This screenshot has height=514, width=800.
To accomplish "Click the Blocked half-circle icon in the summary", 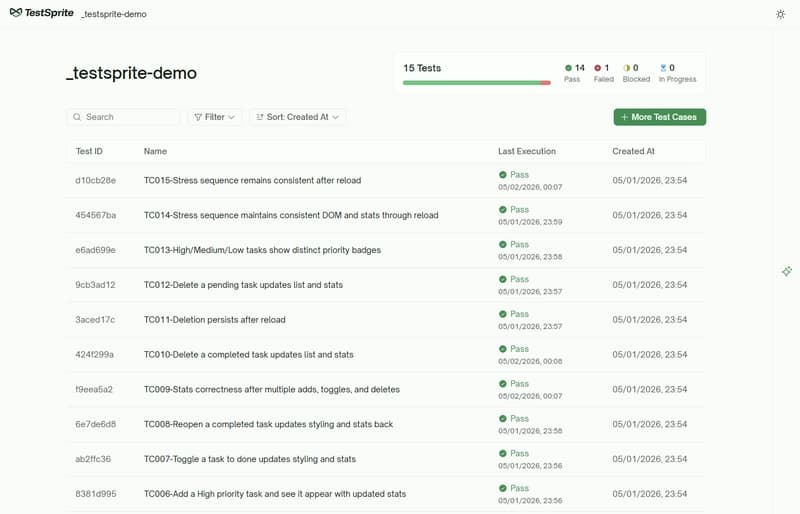I will 627,68.
